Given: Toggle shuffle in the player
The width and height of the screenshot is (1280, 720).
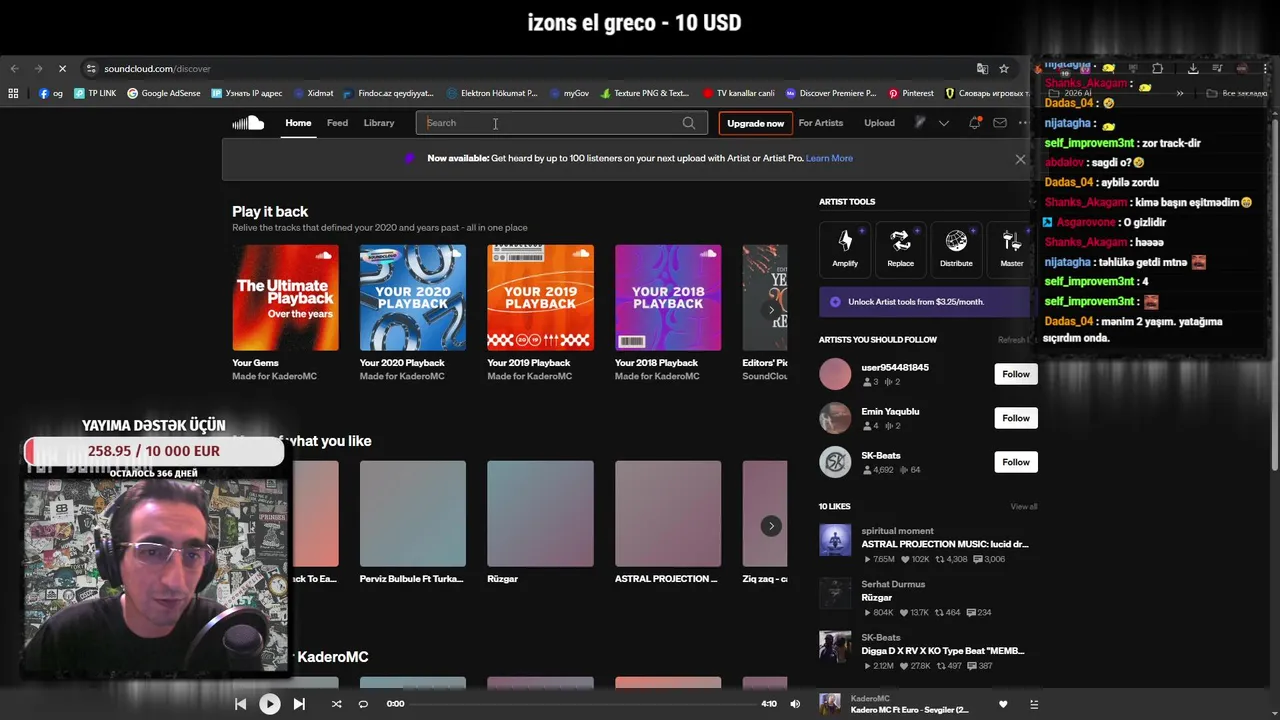Looking at the screenshot, I should tap(336, 704).
